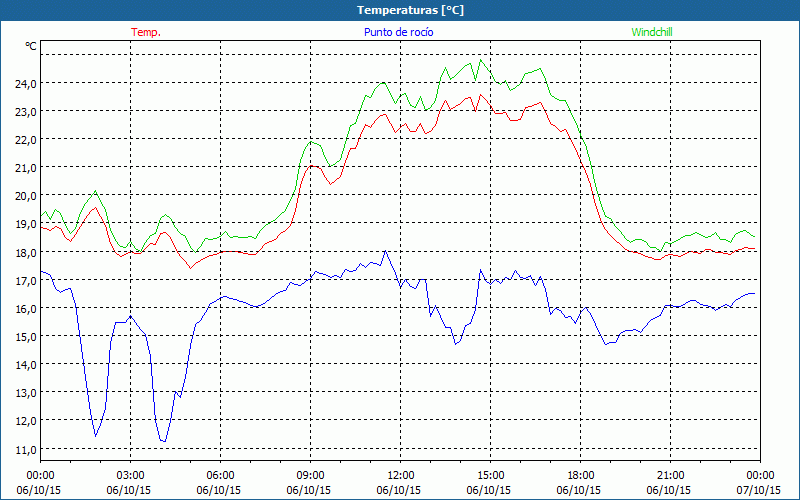Click the 21:00 time axis label

pos(670,476)
